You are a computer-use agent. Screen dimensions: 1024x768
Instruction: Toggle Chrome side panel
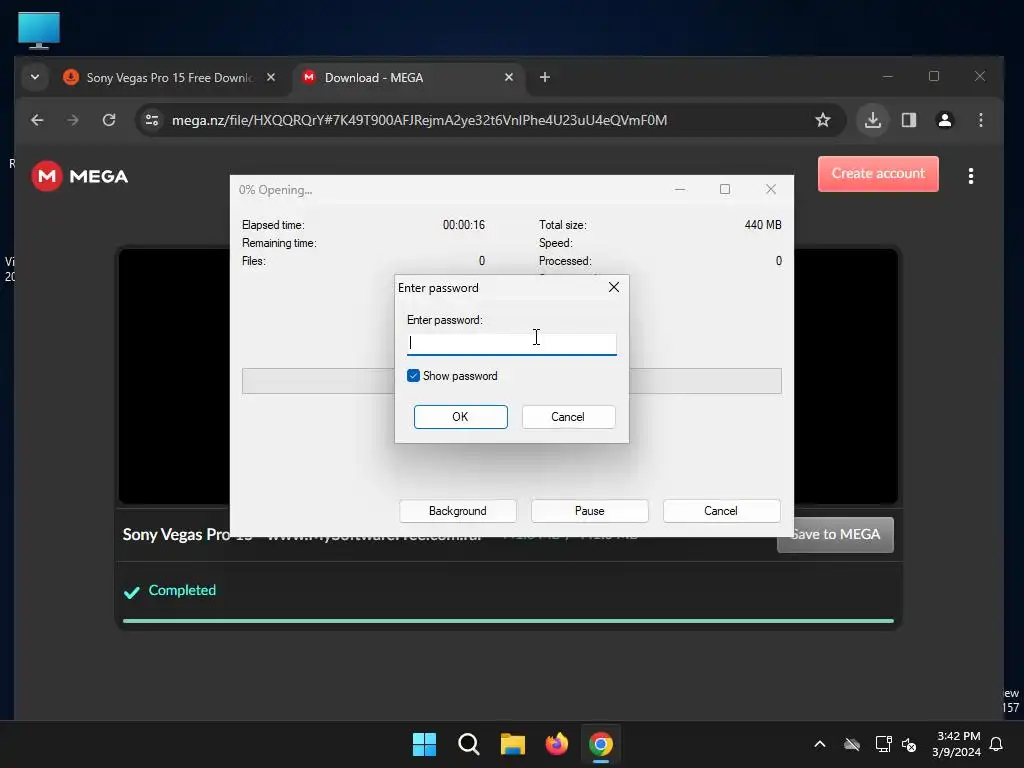[909, 120]
